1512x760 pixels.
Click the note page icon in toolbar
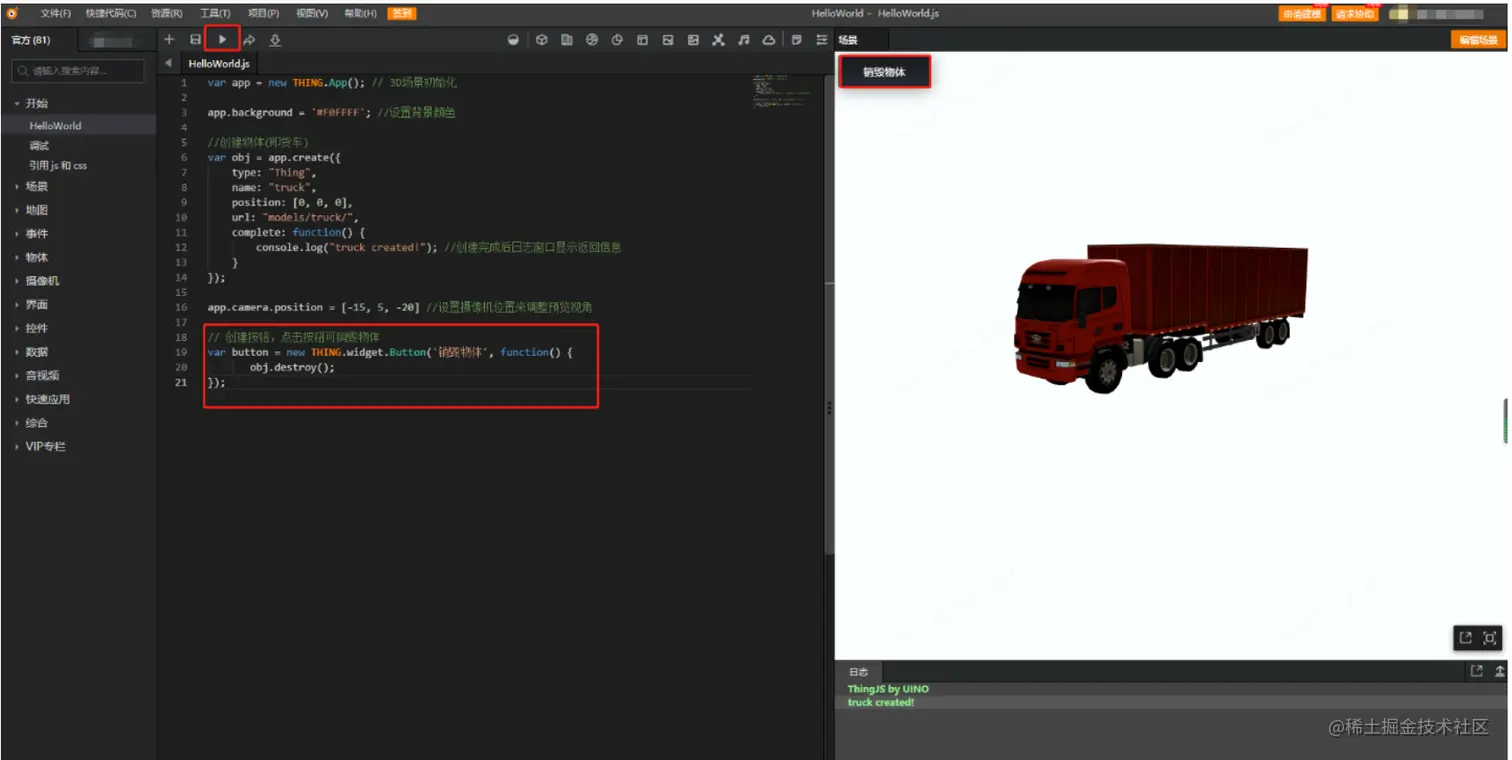pos(797,40)
